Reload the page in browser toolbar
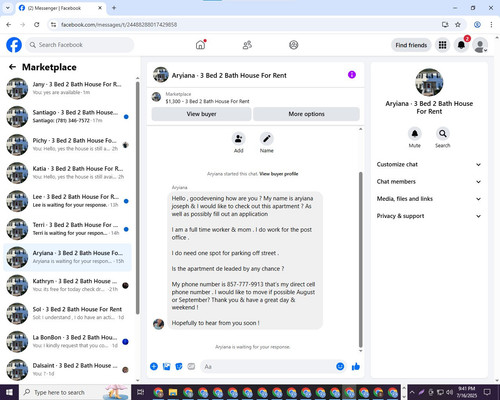500x400 pixels. click(37, 24)
